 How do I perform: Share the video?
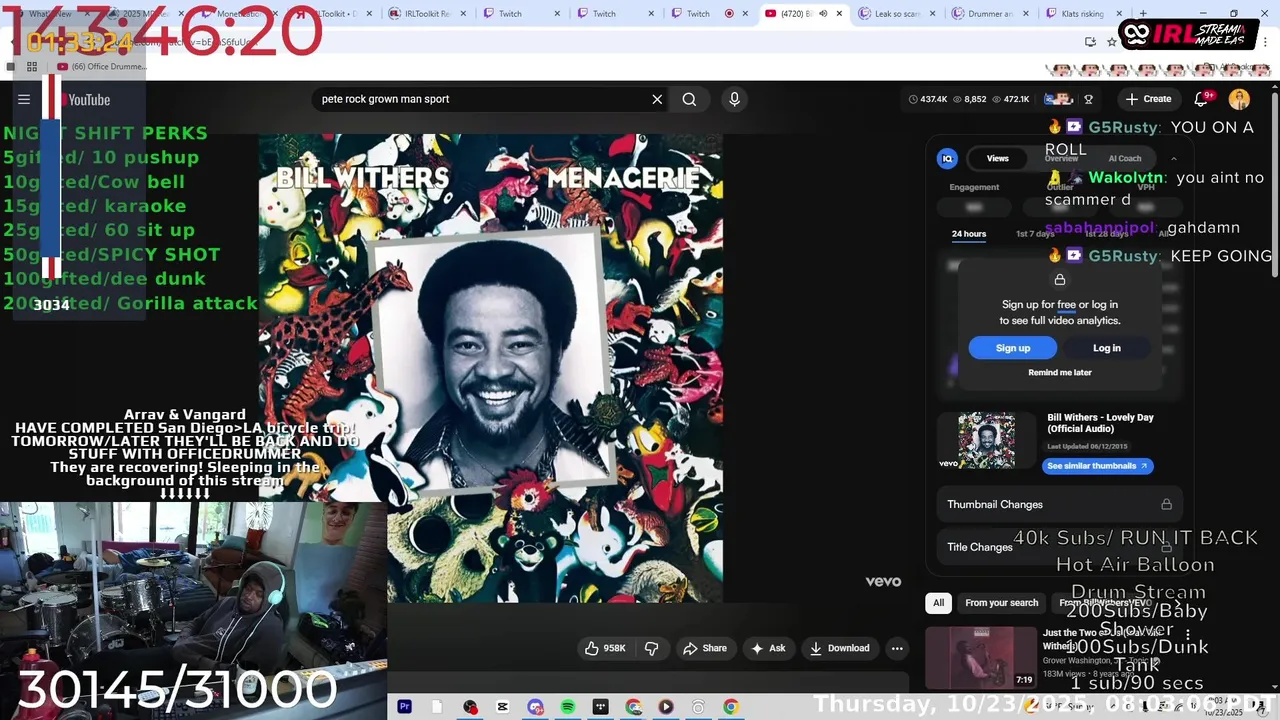pos(705,648)
